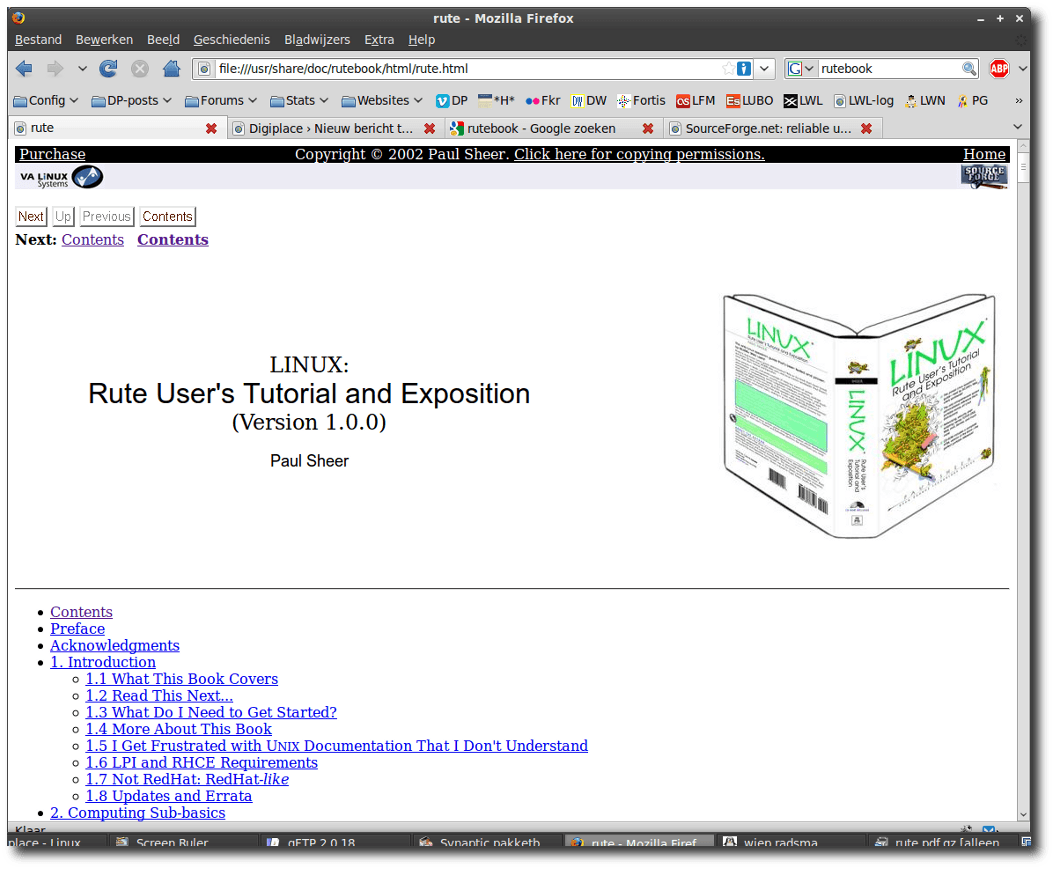
Task: Click the page's Contents navigation button
Action: click(x=167, y=216)
